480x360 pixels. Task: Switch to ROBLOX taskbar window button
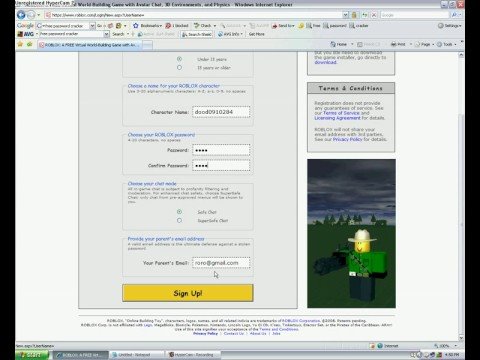pos(81,355)
